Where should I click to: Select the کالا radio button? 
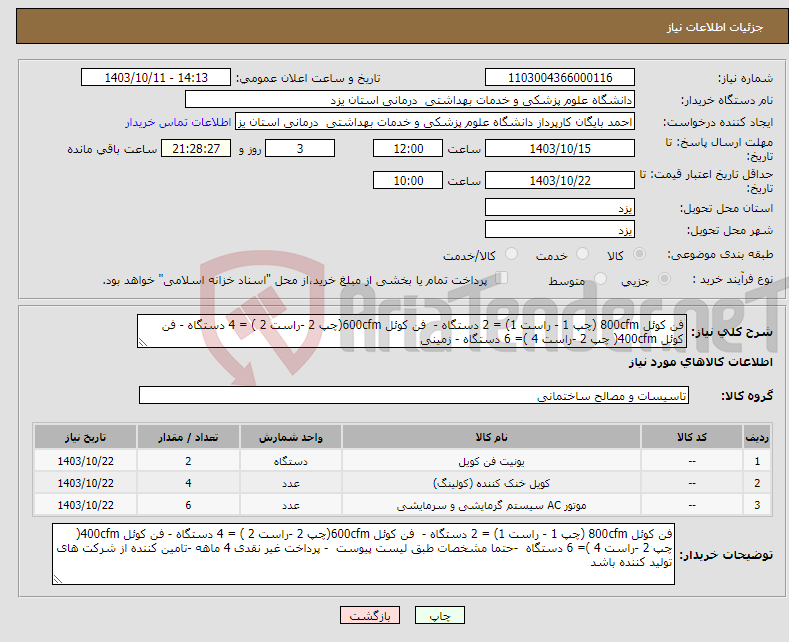click(x=639, y=254)
